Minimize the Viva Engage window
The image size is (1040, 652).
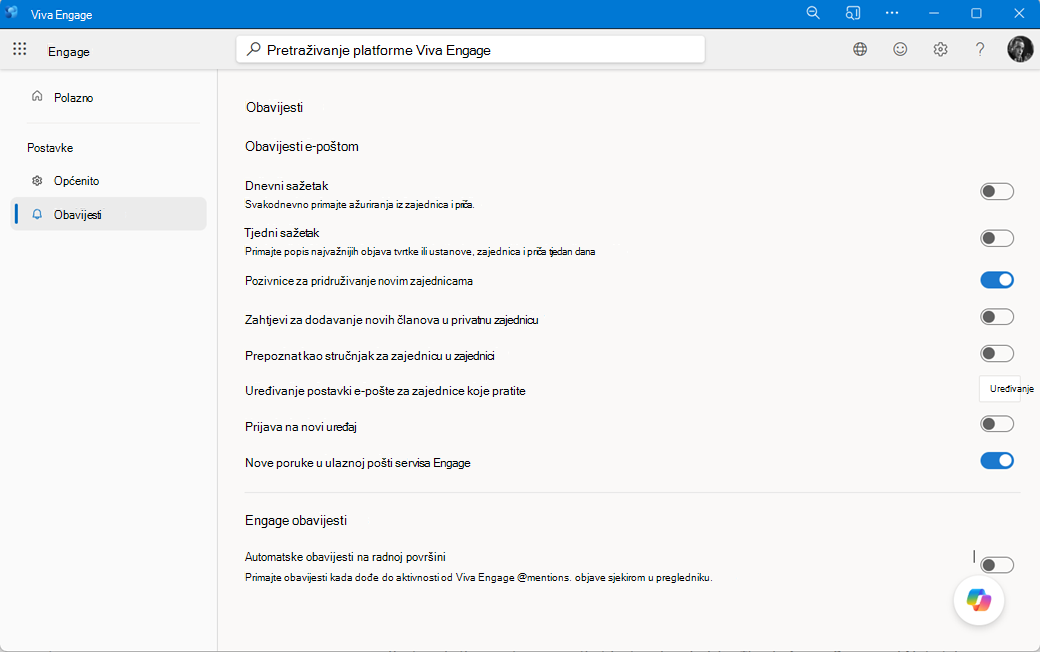[934, 13]
